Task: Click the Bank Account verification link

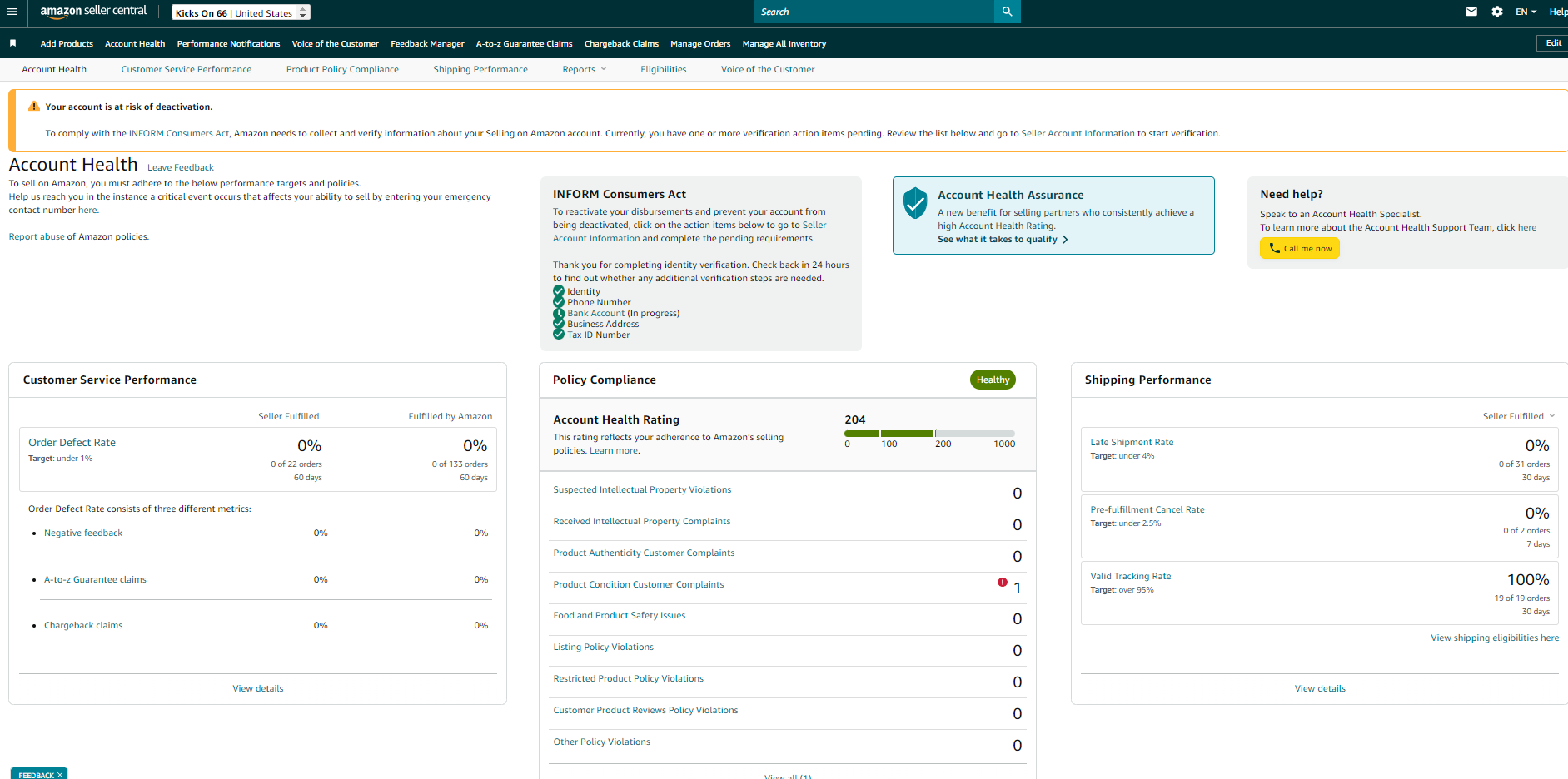Action: [596, 313]
